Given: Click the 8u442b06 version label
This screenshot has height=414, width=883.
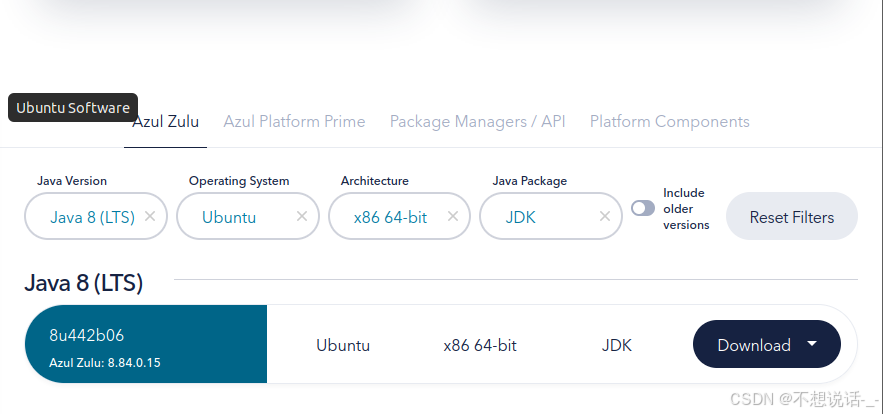Looking at the screenshot, I should tap(87, 336).
